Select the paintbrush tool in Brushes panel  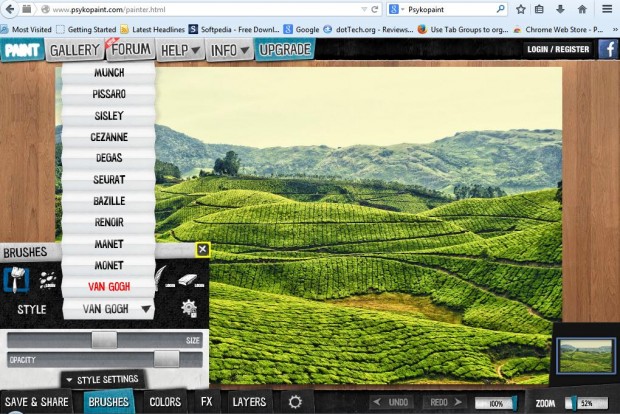[x=16, y=280]
